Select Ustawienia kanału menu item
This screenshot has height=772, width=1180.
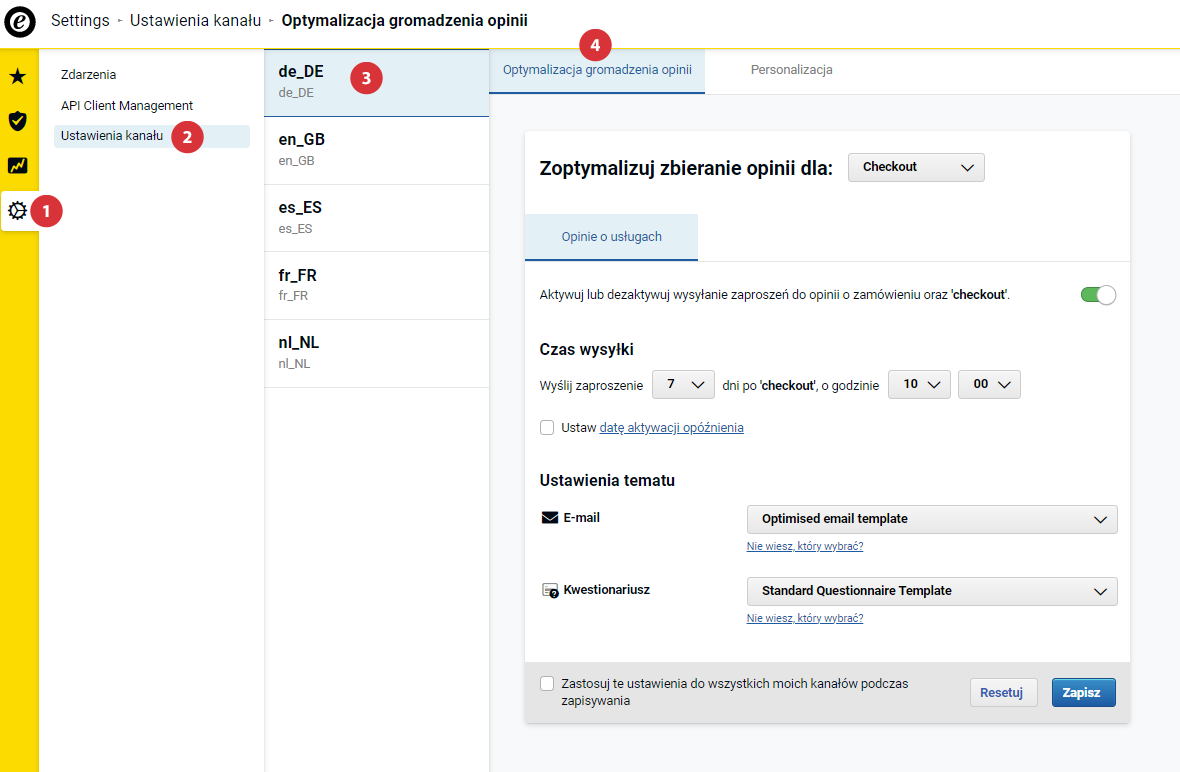point(151,136)
